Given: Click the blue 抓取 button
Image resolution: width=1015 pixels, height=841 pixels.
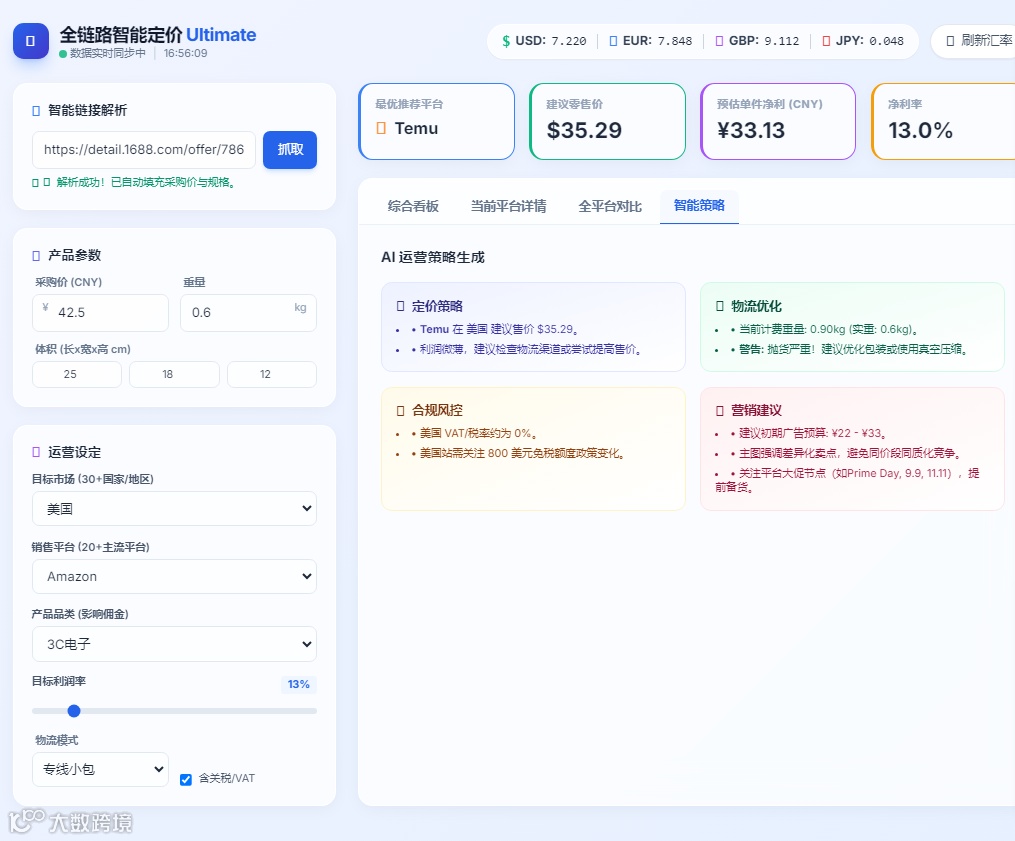Looking at the screenshot, I should click(289, 150).
